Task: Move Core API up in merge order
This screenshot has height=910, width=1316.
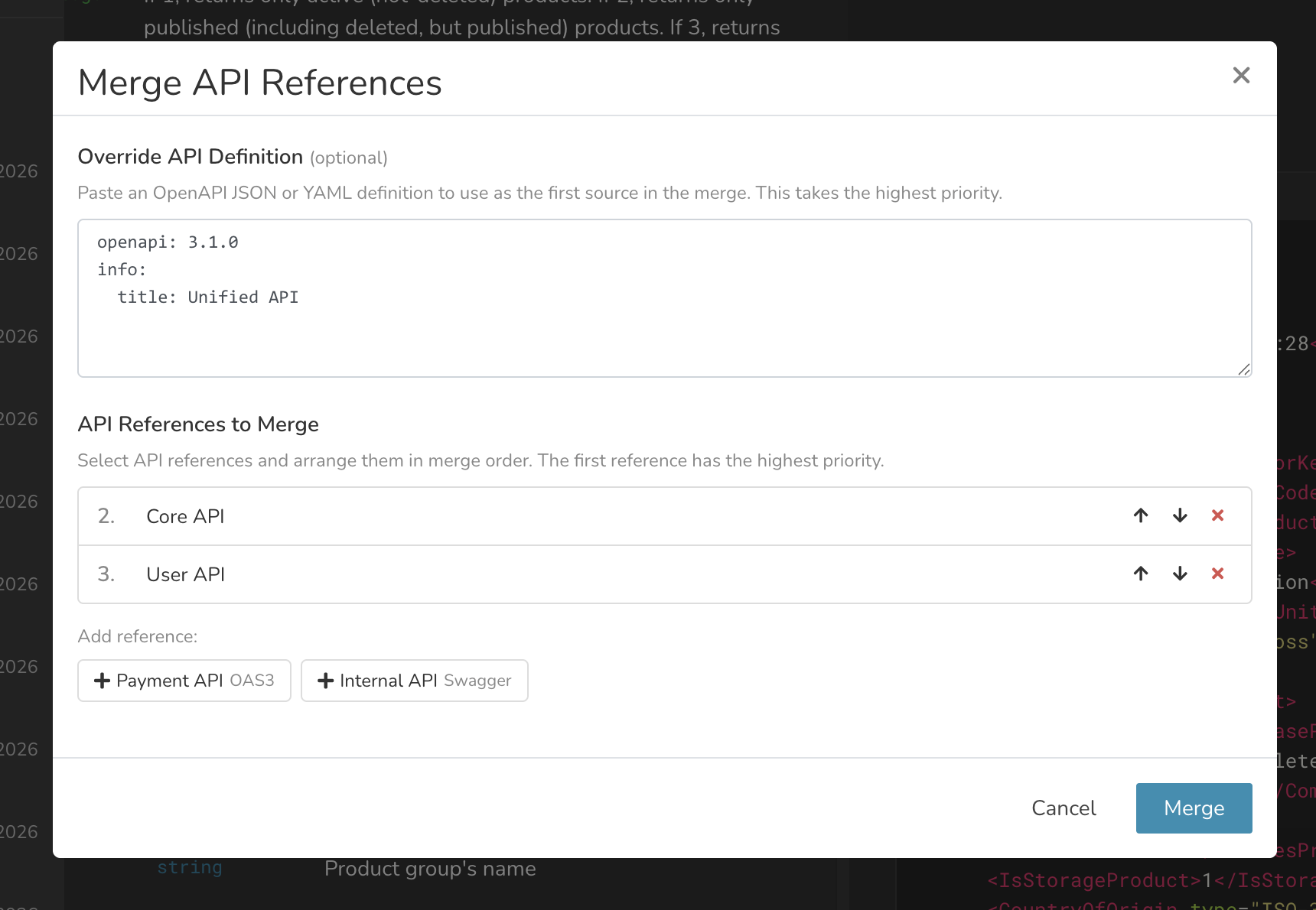Action: point(1141,515)
